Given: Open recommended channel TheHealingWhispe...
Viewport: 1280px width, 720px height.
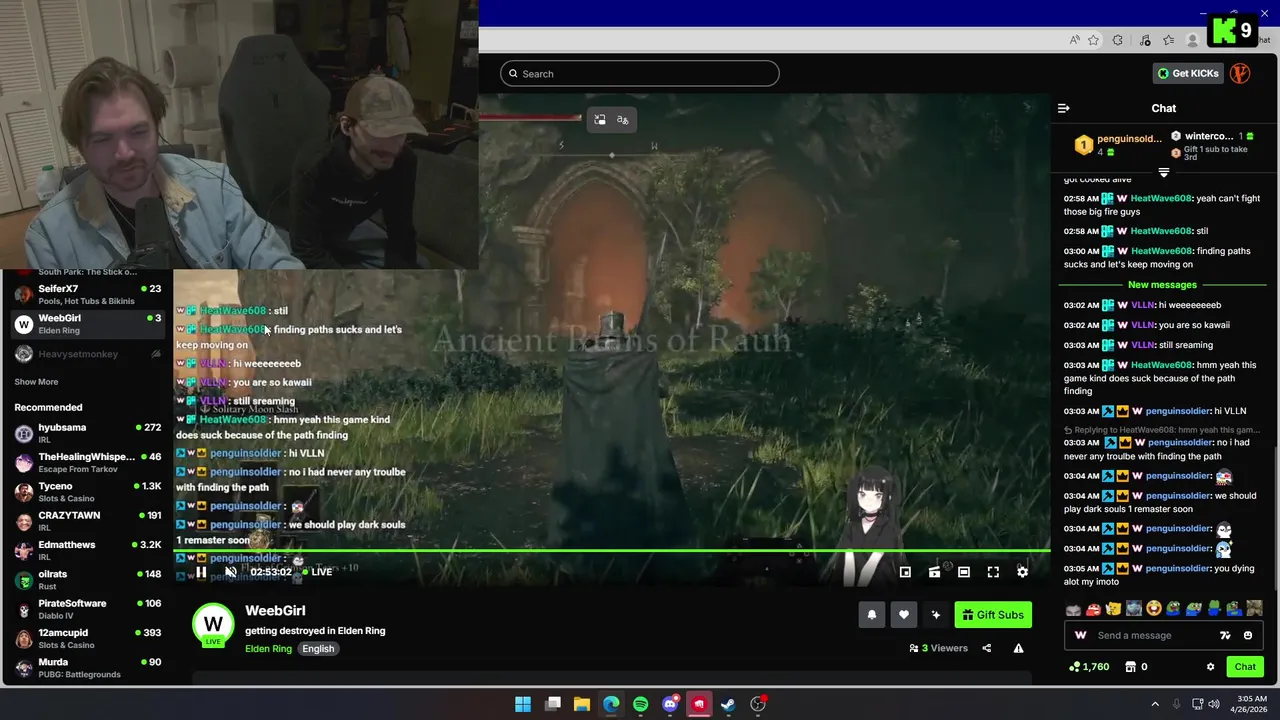Looking at the screenshot, I should pos(87,462).
